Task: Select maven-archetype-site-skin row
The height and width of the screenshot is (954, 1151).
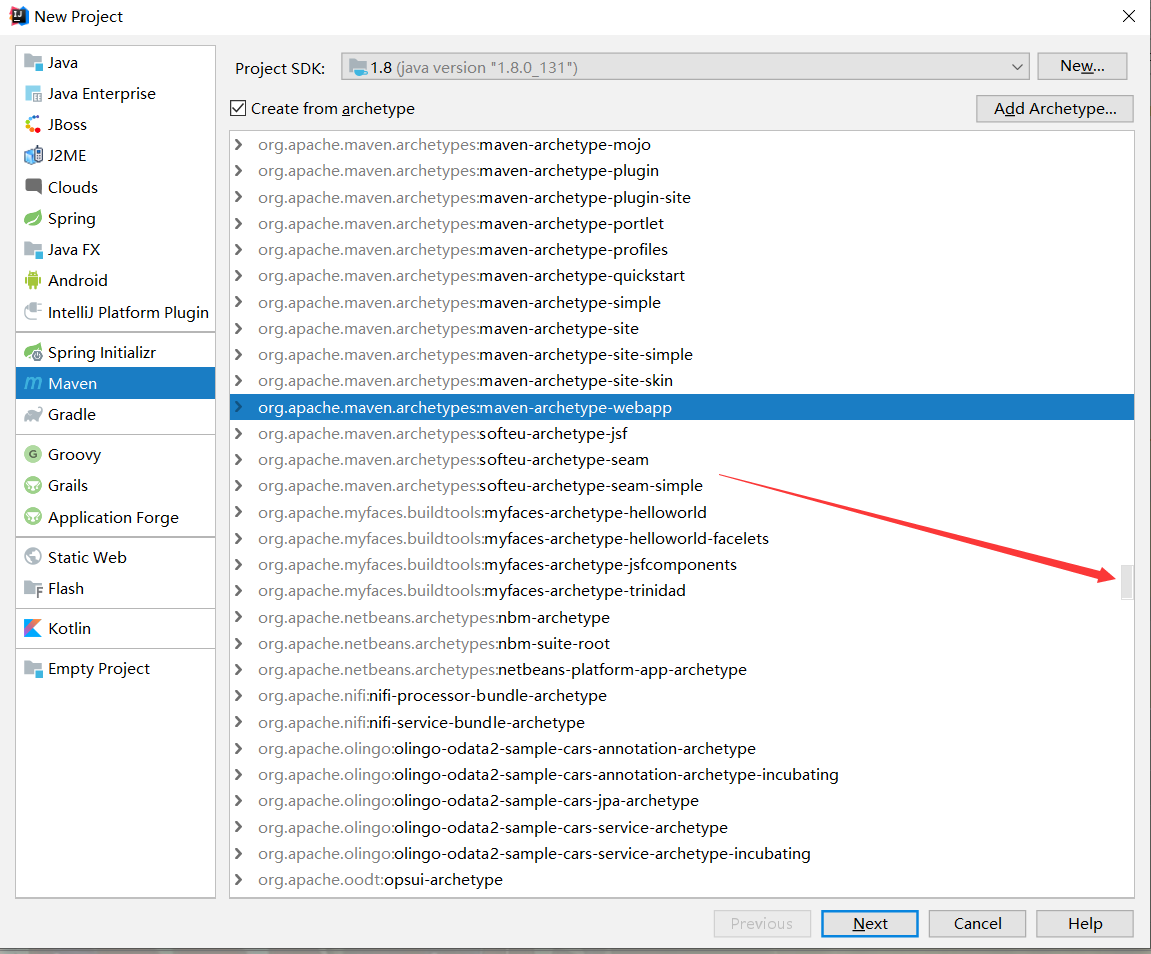Action: (x=682, y=381)
